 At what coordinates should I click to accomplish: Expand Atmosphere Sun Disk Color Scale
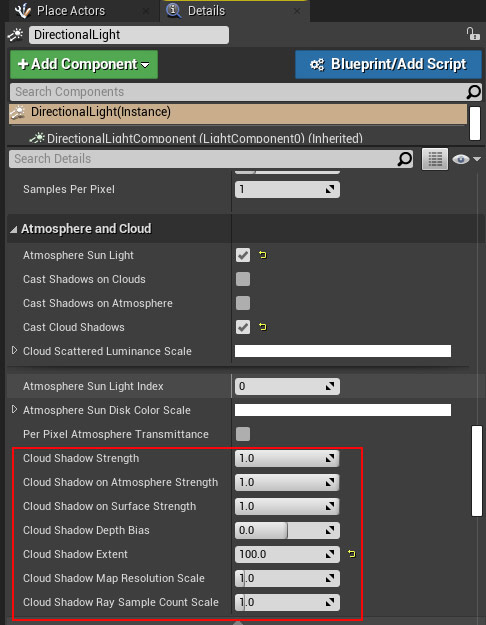point(14,409)
